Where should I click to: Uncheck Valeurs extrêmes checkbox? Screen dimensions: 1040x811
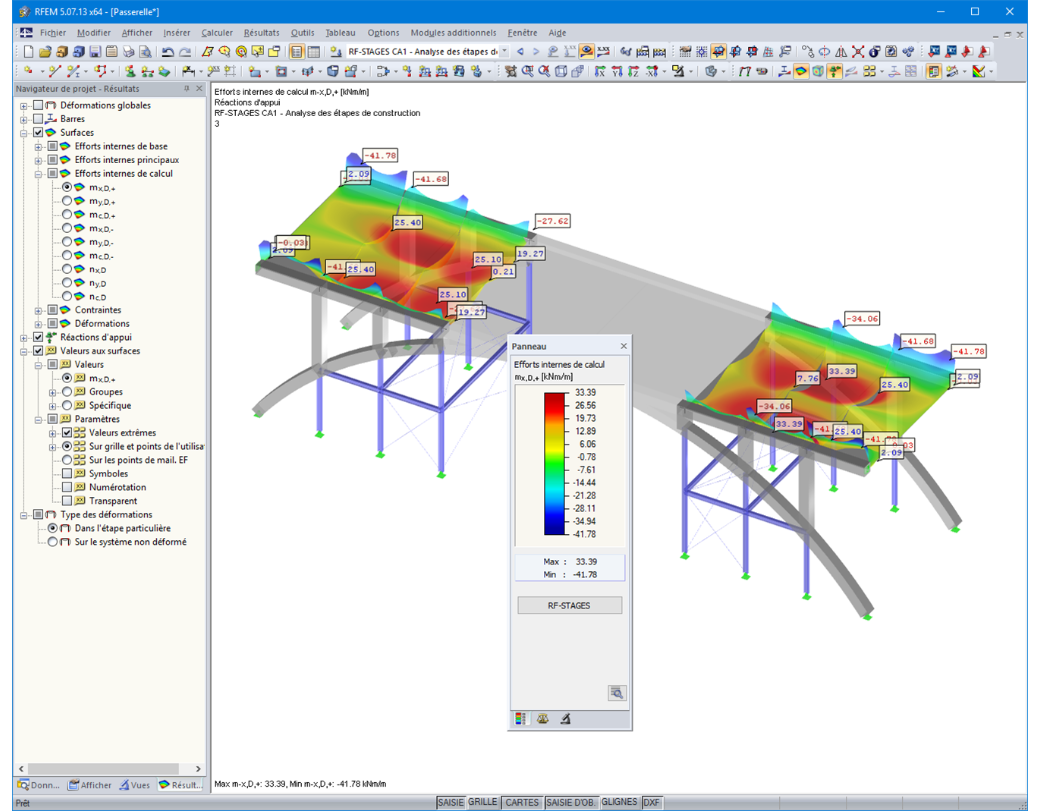click(67, 432)
